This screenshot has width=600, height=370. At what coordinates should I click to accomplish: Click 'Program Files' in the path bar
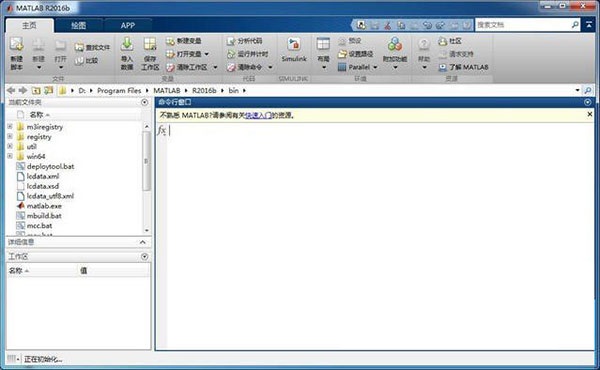click(119, 91)
